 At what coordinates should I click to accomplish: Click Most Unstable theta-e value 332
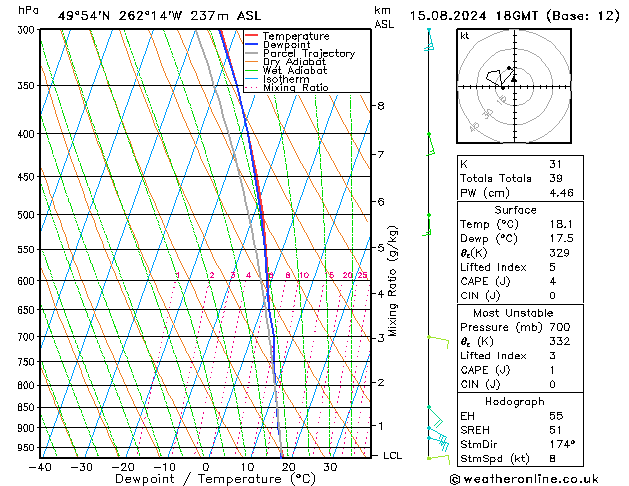[560, 341]
